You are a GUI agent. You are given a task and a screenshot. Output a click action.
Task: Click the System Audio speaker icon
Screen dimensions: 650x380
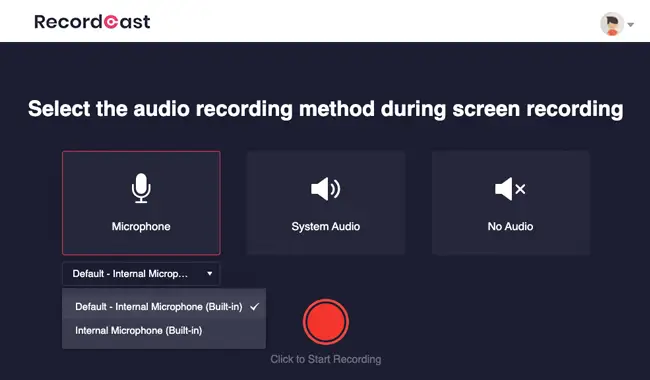pyautogui.click(x=325, y=189)
